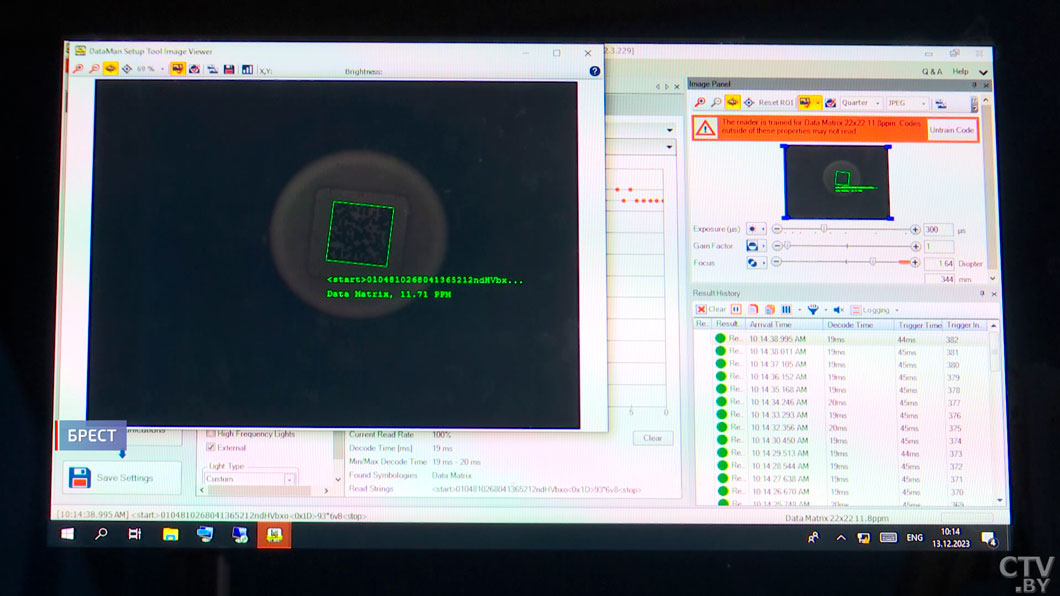This screenshot has width=1060, height=596.
Task: Click the save image icon in Image Viewer toolbar
Action: 229,69
